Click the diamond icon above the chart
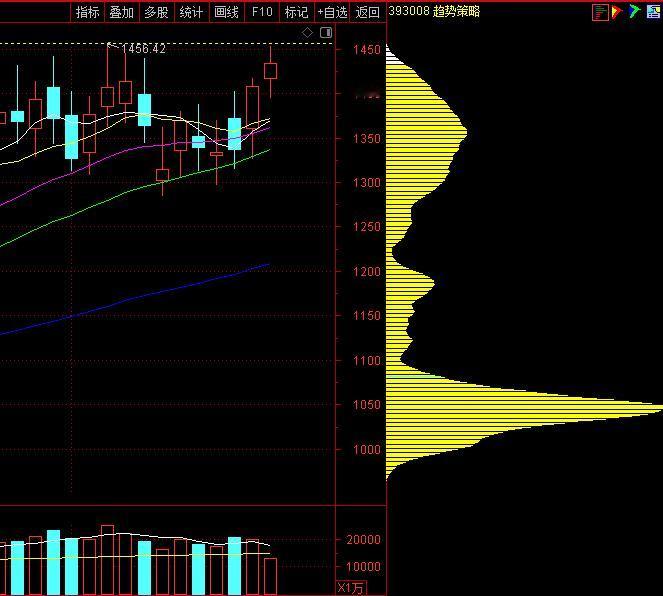The height and width of the screenshot is (596, 663). click(x=307, y=33)
